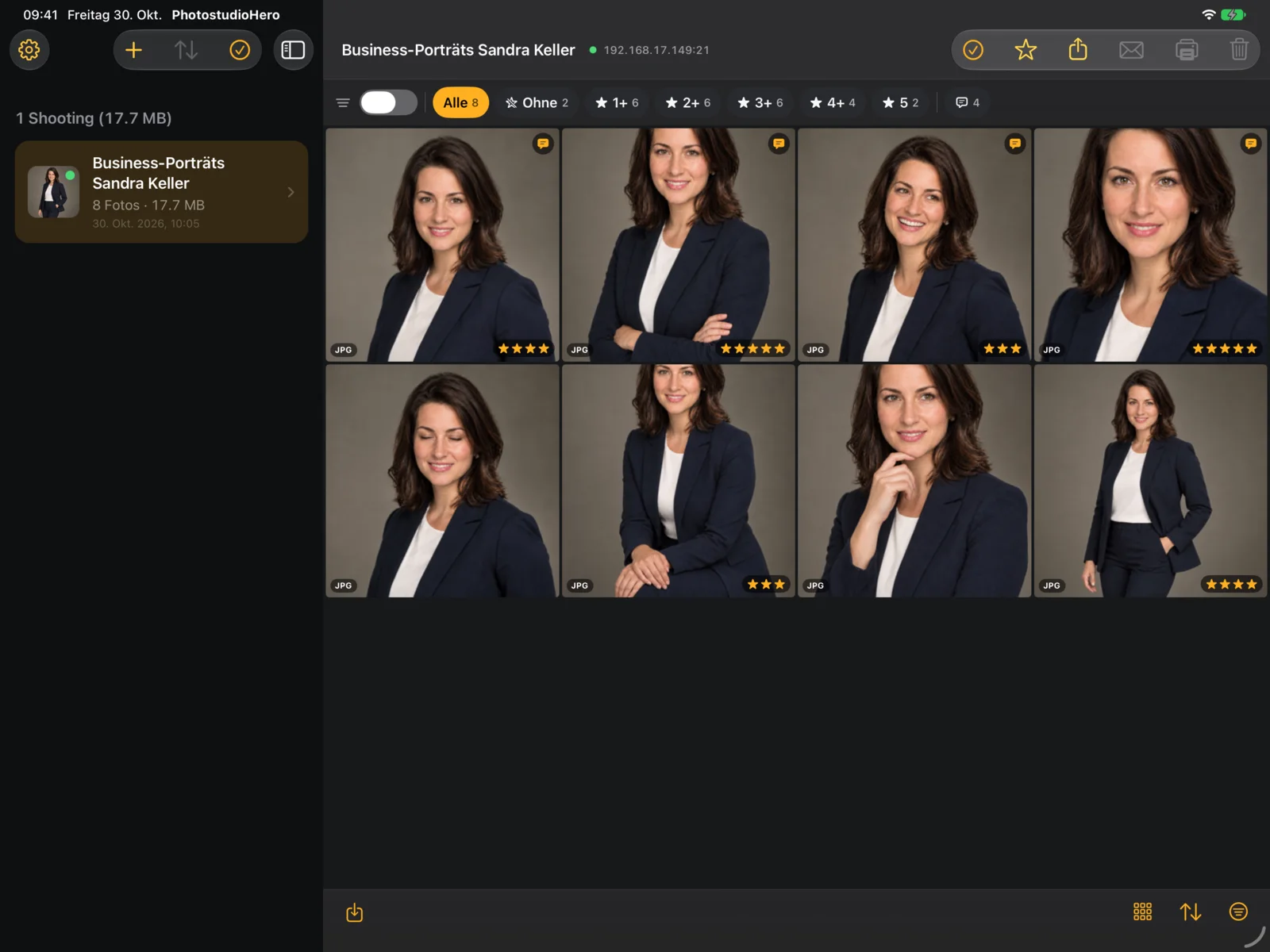Open the full-body standing portrait thumbnail
The width and height of the screenshot is (1270, 952).
coord(1150,481)
